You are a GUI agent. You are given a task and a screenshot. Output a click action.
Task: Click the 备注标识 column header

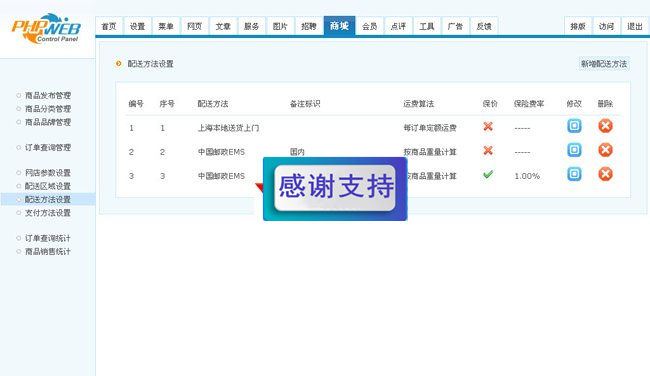[x=305, y=104]
